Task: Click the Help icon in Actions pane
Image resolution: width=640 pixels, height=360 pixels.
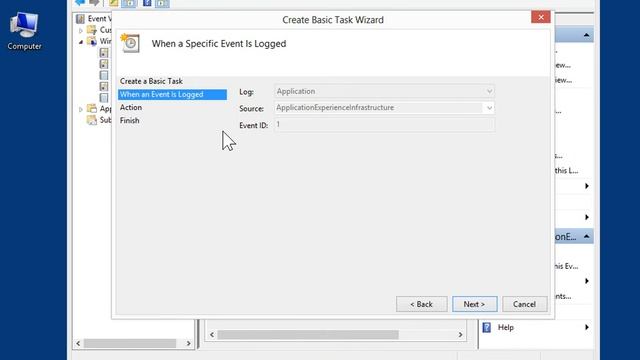Action: [x=487, y=327]
